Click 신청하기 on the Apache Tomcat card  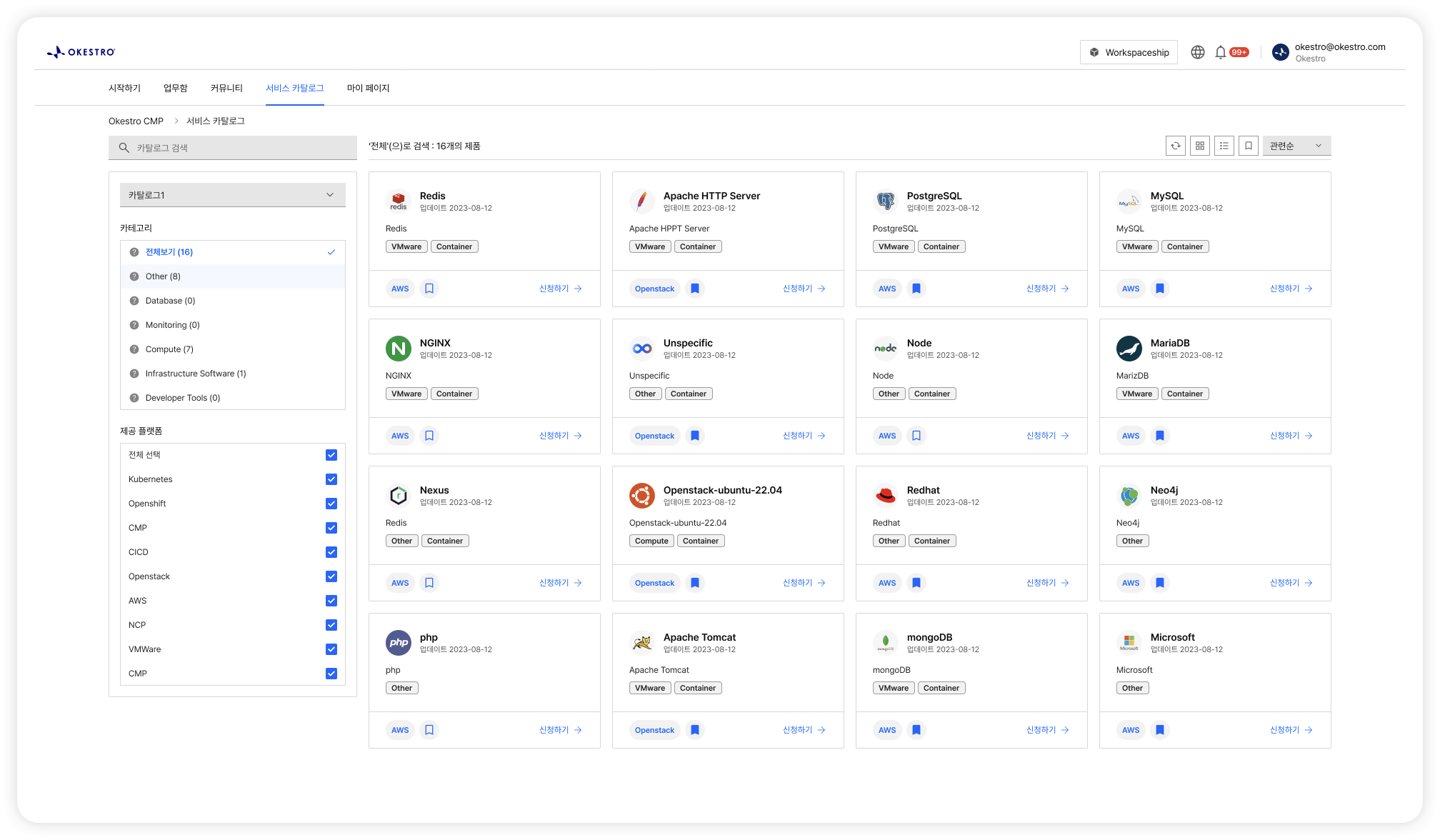point(804,730)
